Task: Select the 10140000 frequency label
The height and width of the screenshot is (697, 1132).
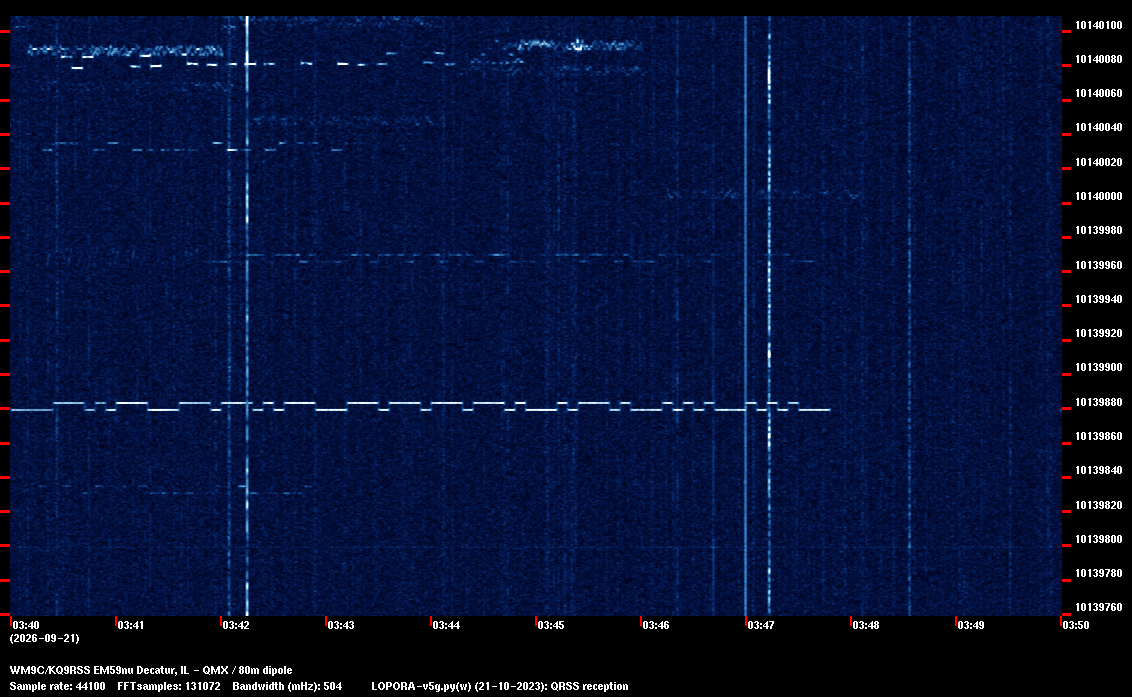Action: click(x=1099, y=196)
